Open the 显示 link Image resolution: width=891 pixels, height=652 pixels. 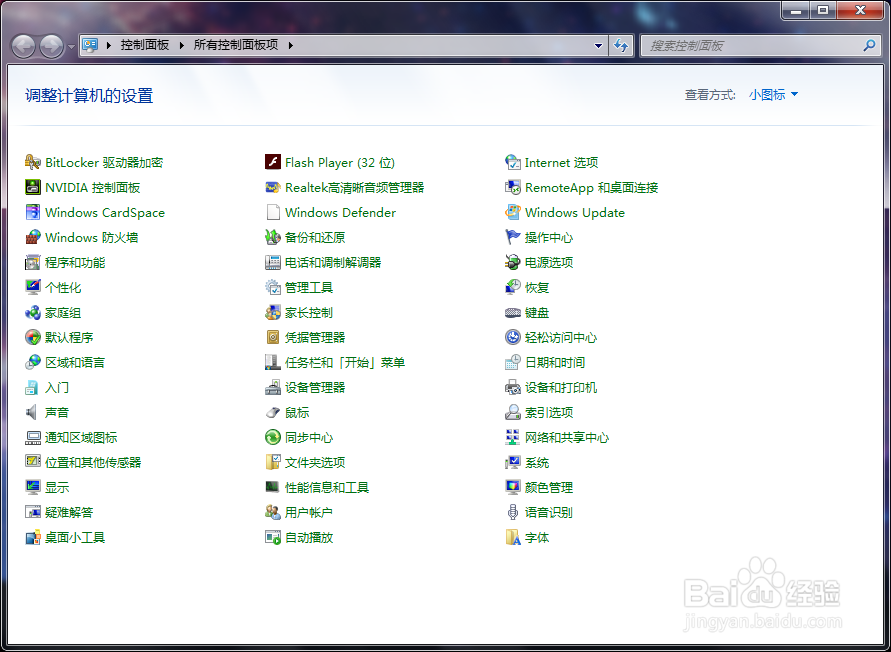[x=57, y=488]
